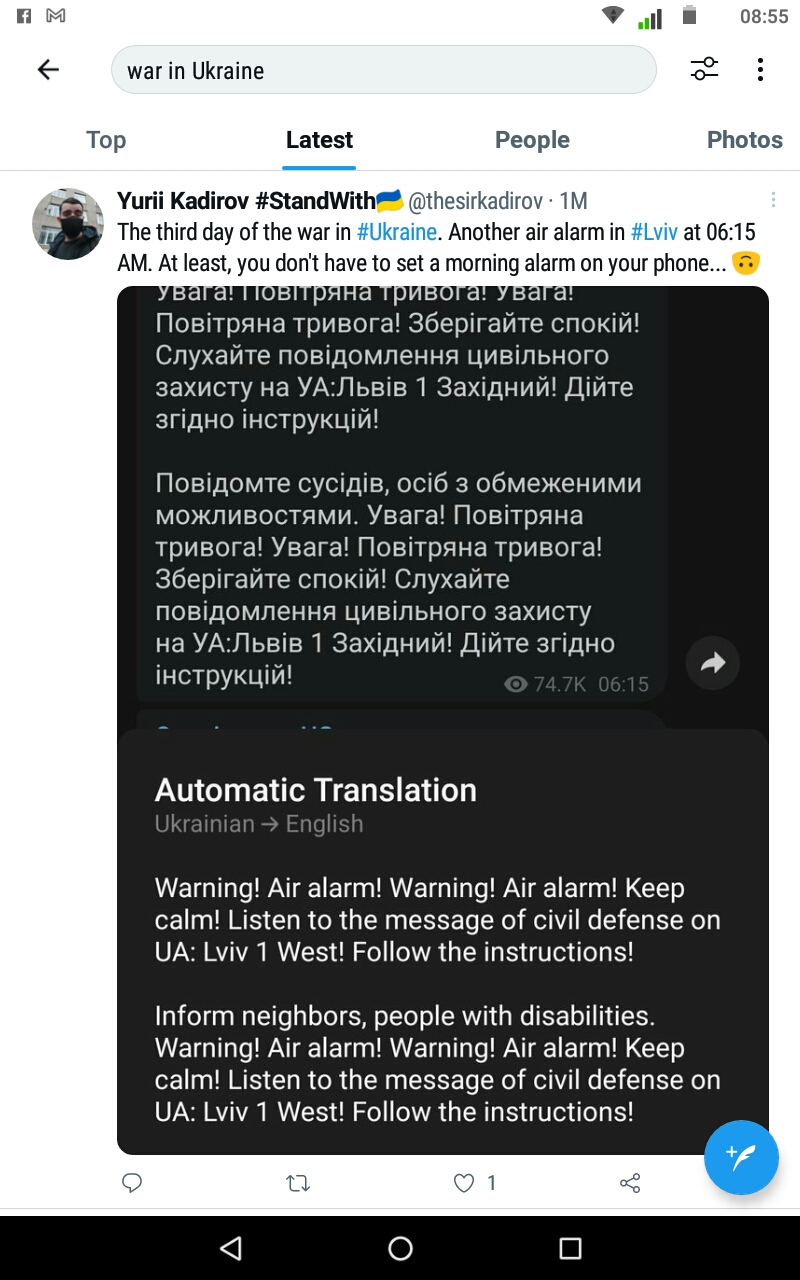Open the #Lviv hashtag link
The height and width of the screenshot is (1280, 800).
tap(655, 232)
